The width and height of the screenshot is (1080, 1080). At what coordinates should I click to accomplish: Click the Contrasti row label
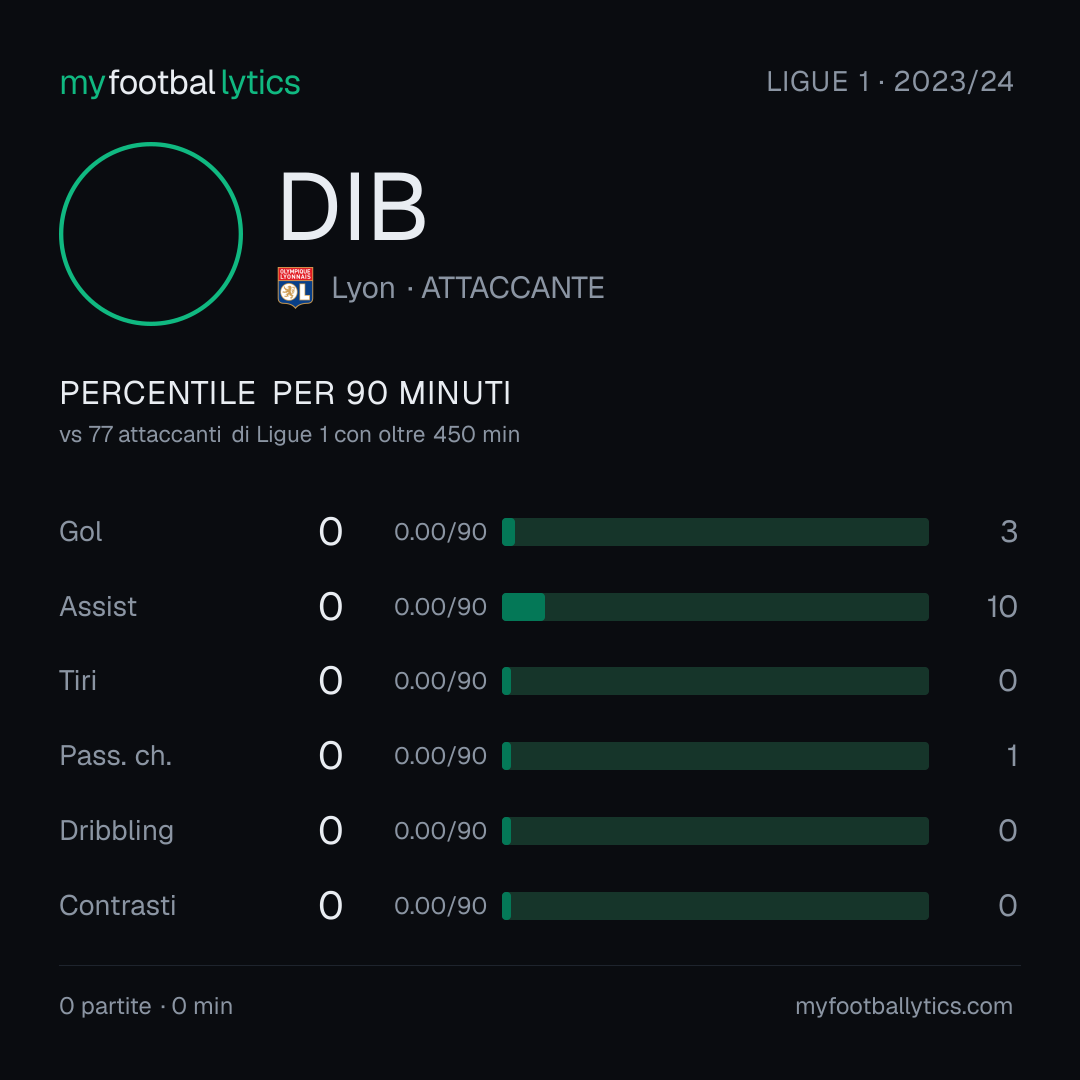pos(118,906)
